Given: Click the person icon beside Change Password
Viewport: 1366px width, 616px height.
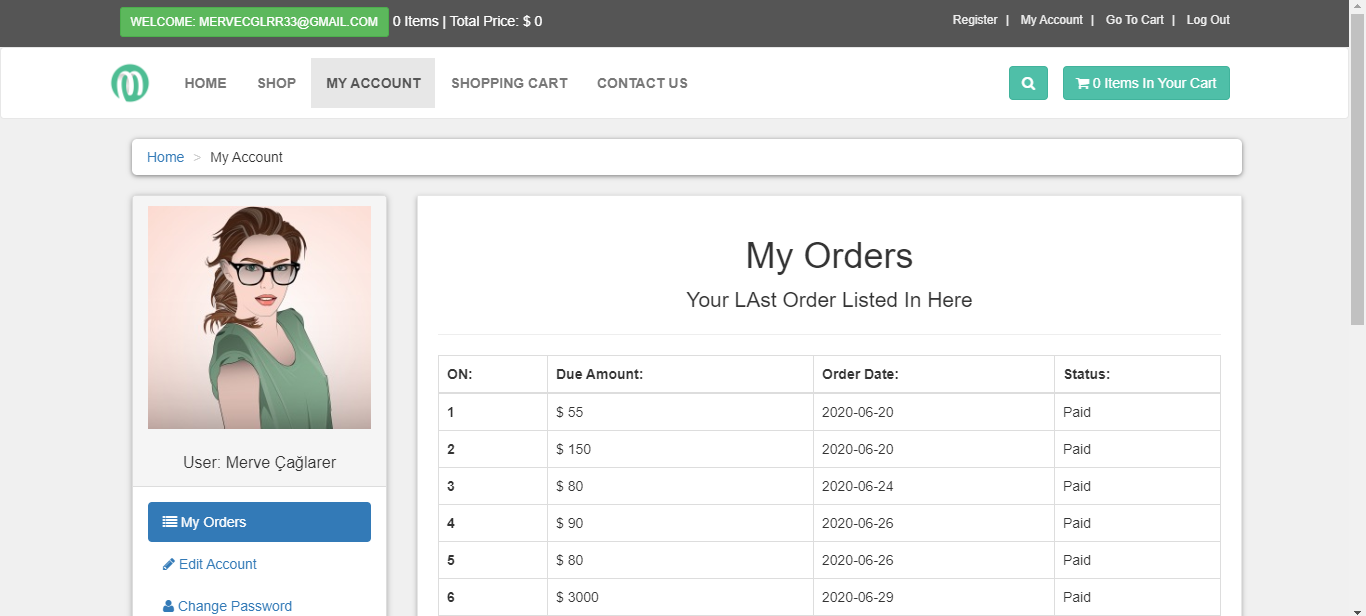Looking at the screenshot, I should pos(169,605).
